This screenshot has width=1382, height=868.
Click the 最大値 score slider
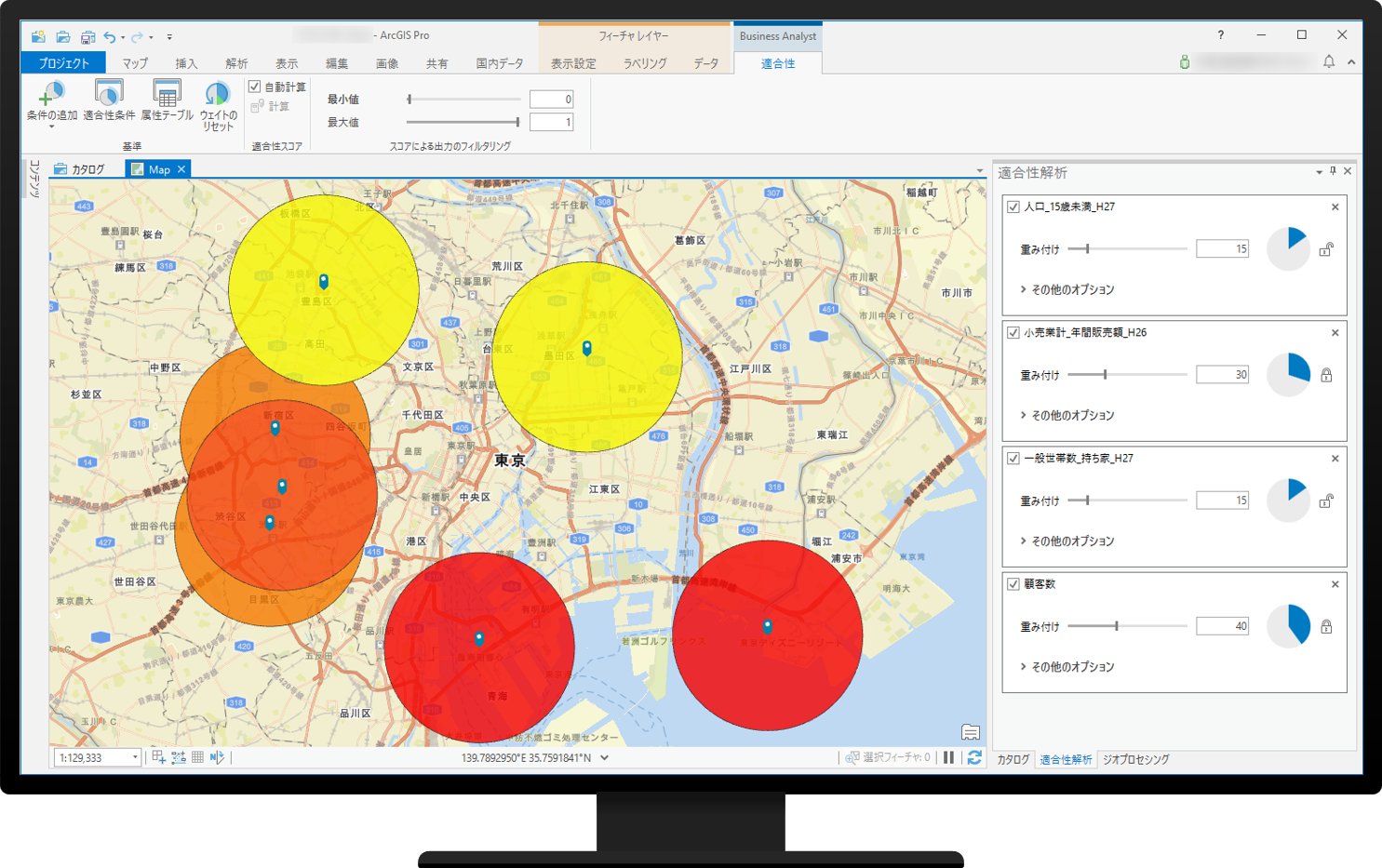point(463,122)
